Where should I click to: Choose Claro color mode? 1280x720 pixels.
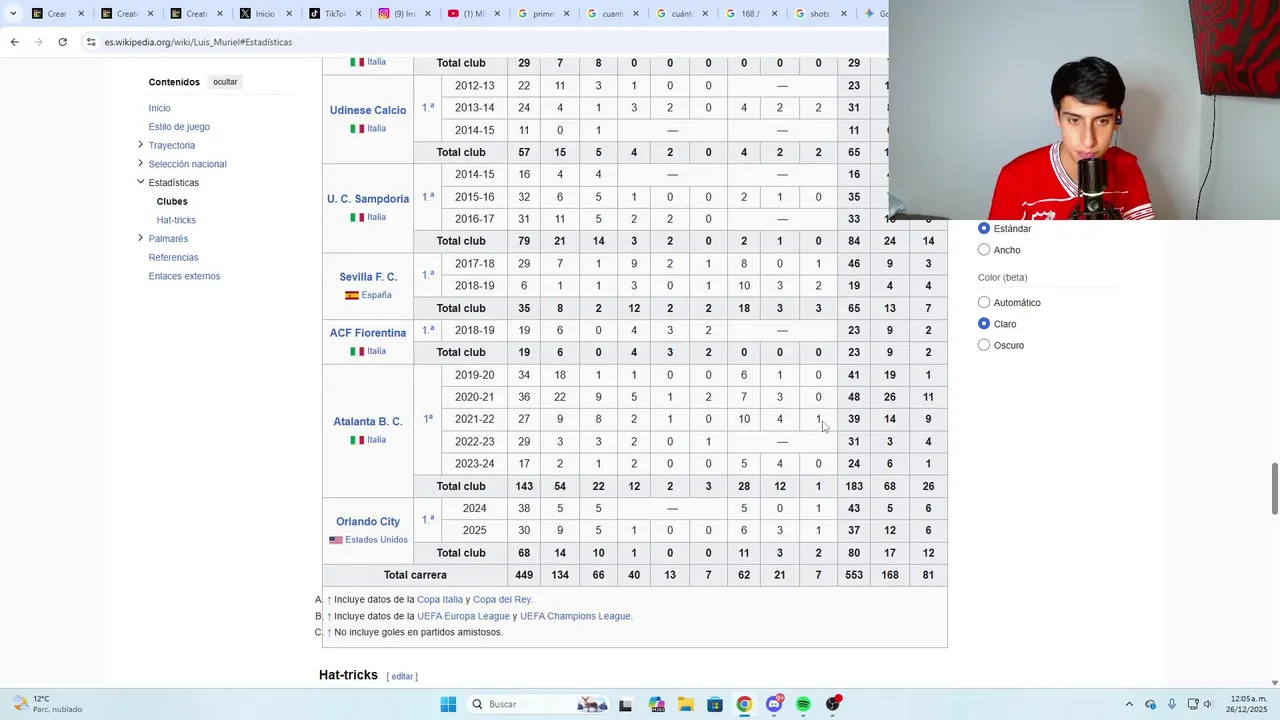pyautogui.click(x=984, y=324)
